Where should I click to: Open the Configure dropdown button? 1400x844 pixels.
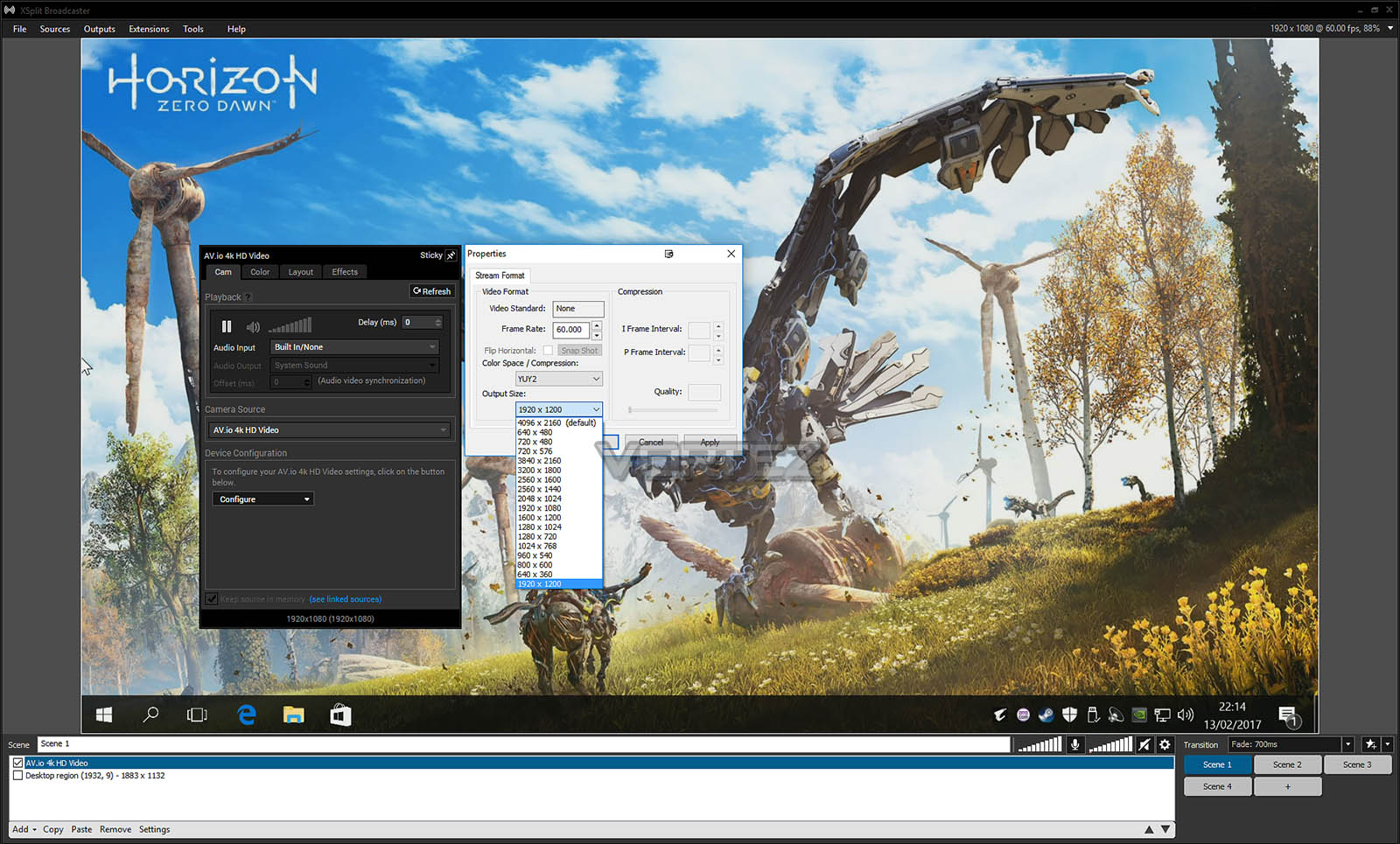[x=262, y=499]
